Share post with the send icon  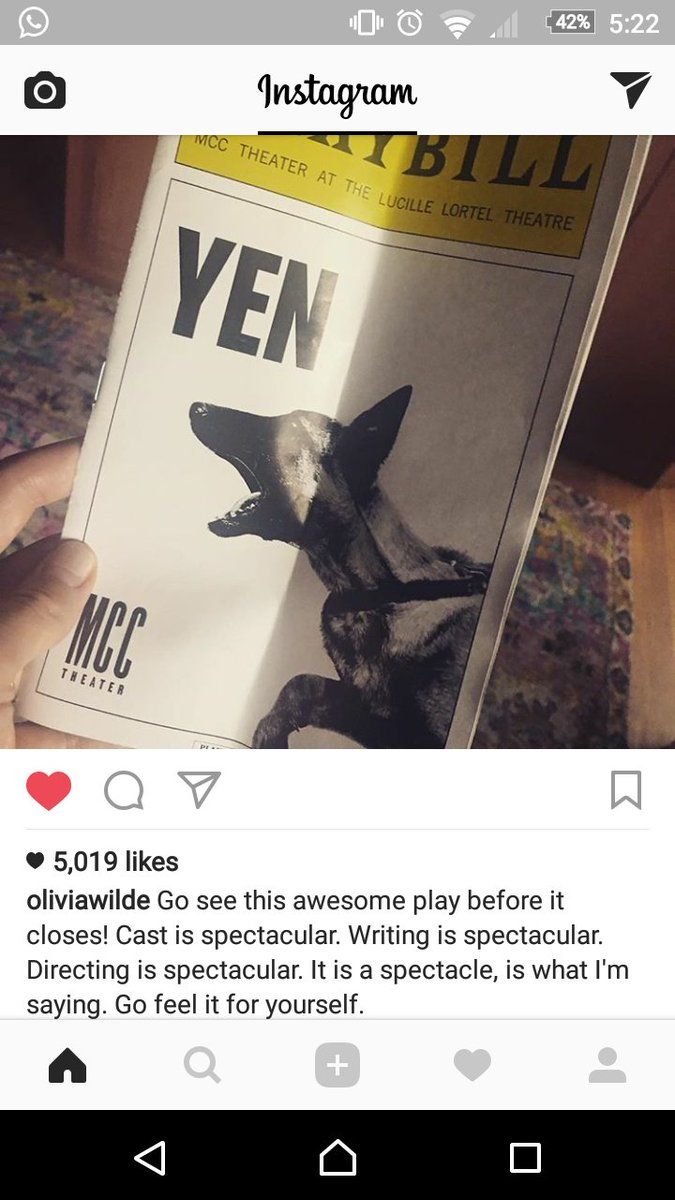(198, 789)
